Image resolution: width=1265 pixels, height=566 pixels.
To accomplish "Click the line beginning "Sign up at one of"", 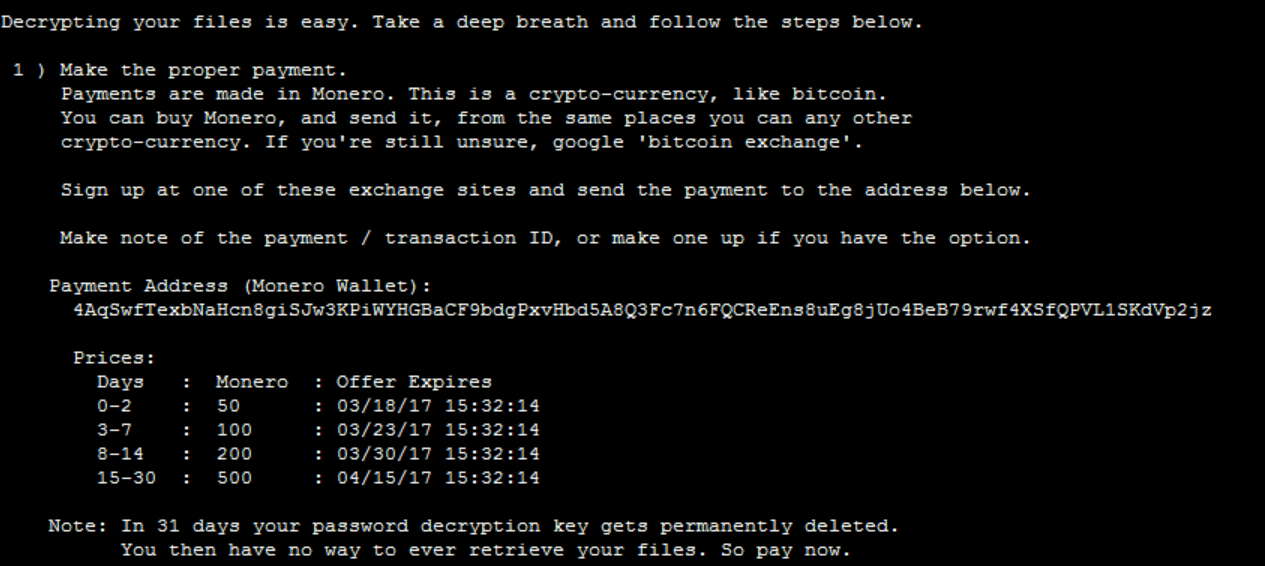I will click(x=545, y=190).
